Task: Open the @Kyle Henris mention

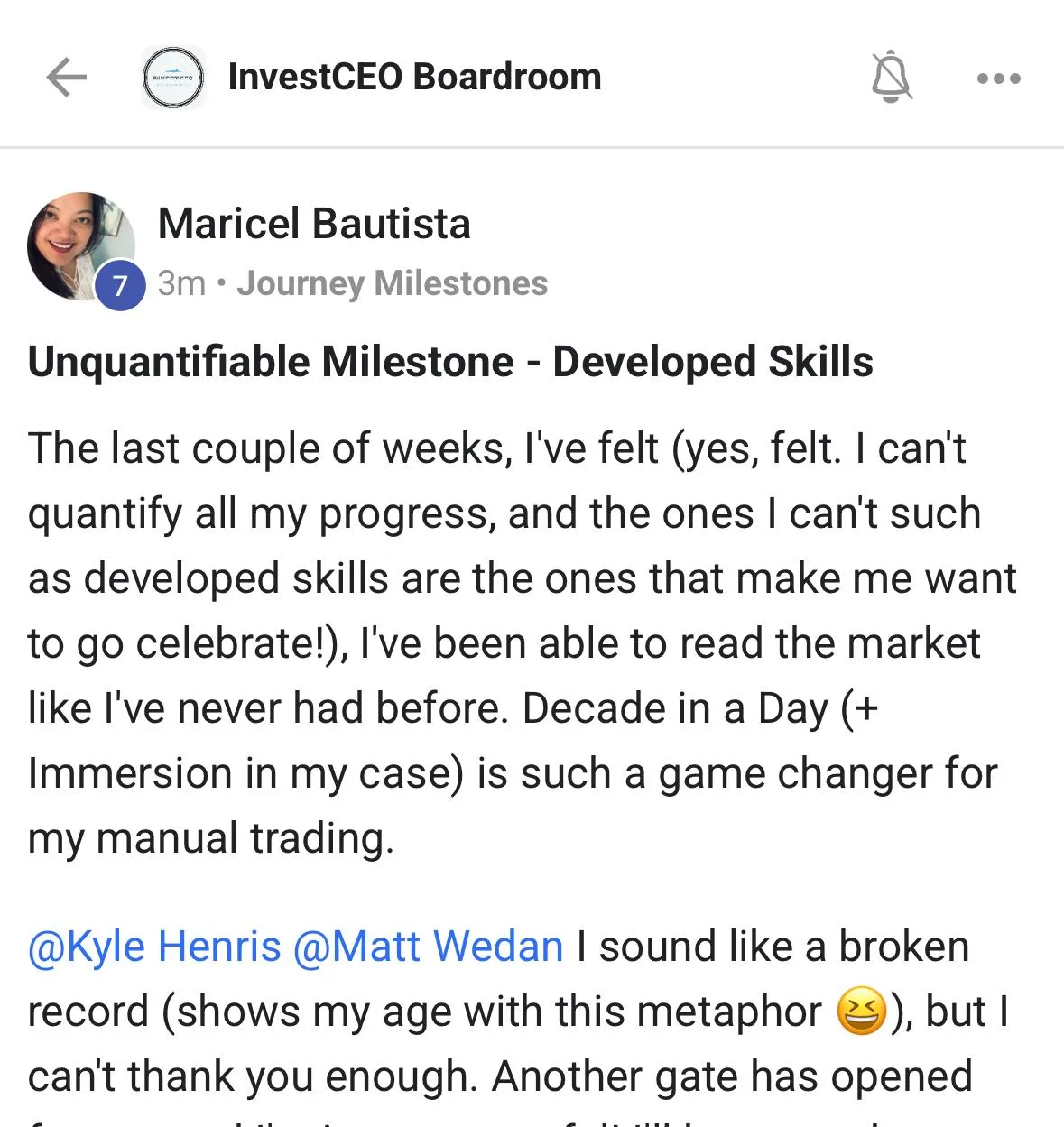Action: pos(154,947)
